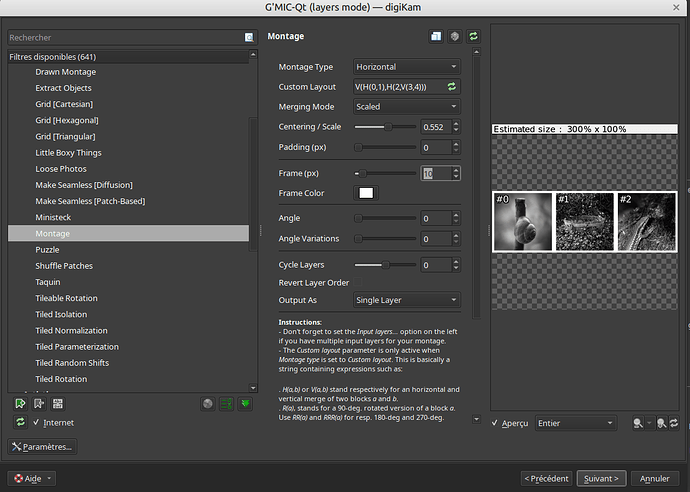Image resolution: width=690 pixels, height=492 pixels.
Task: Click the Annuler button
Action: pos(654,478)
